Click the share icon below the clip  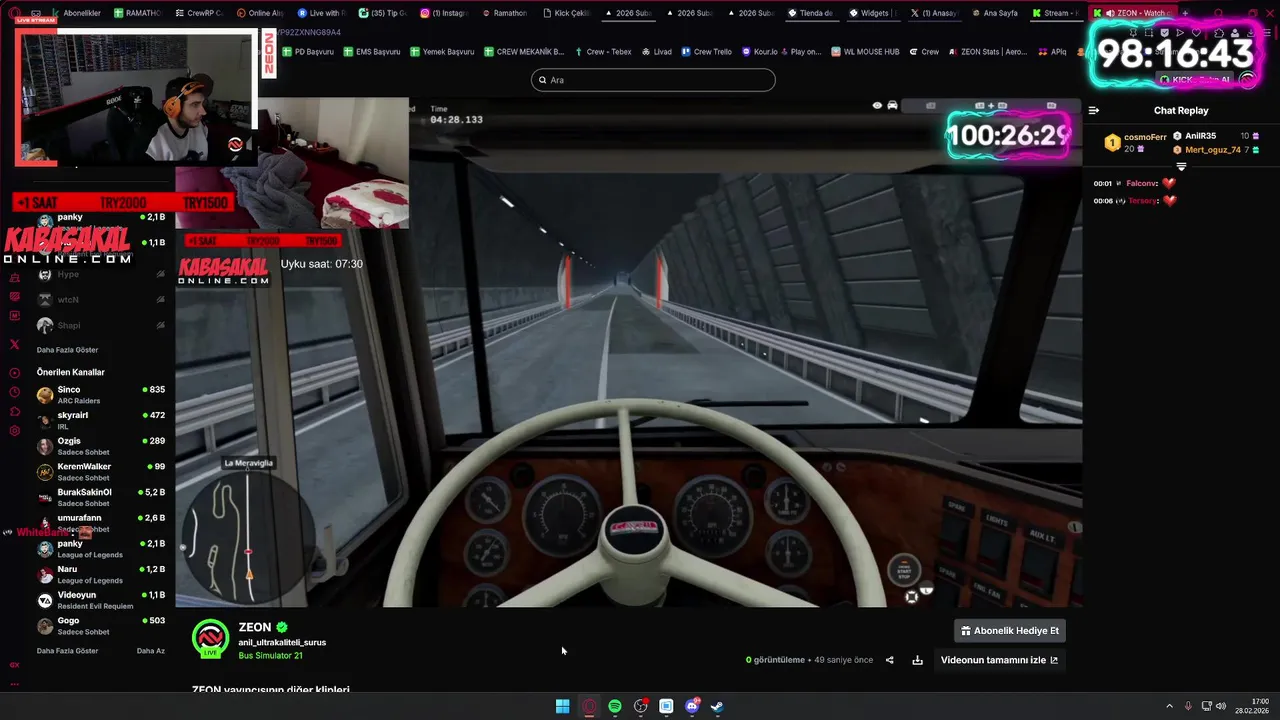pos(889,660)
